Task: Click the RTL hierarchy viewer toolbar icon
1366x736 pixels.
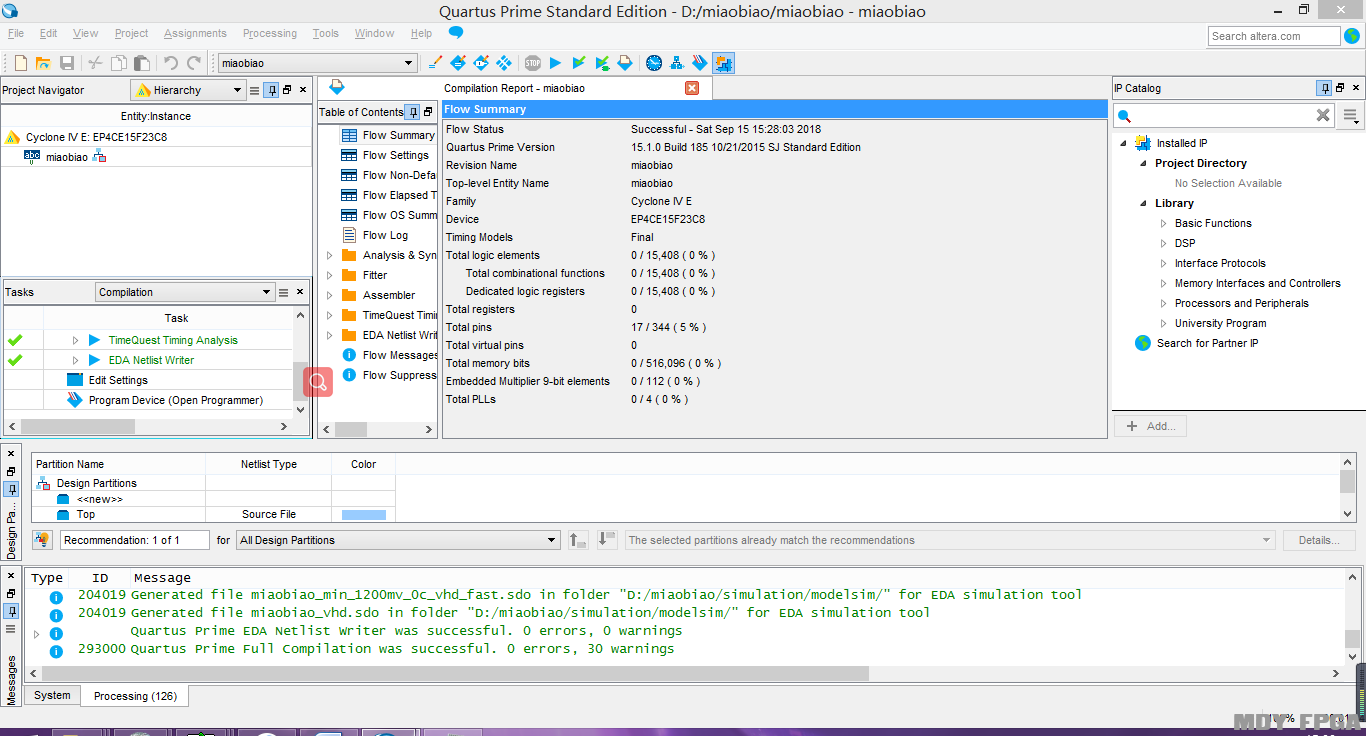Action: click(677, 63)
